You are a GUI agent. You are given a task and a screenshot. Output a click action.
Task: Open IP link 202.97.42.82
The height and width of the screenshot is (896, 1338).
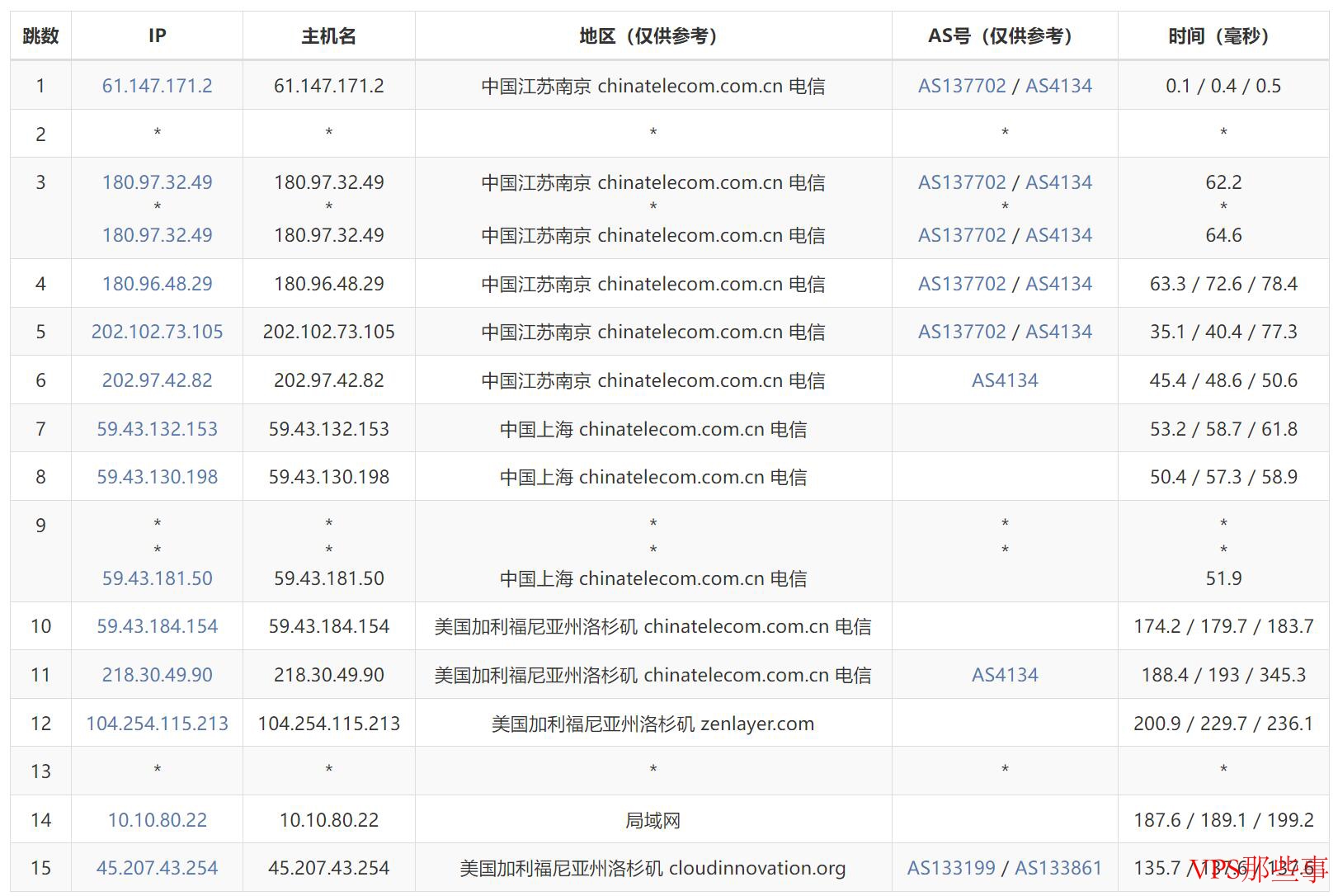(x=157, y=380)
